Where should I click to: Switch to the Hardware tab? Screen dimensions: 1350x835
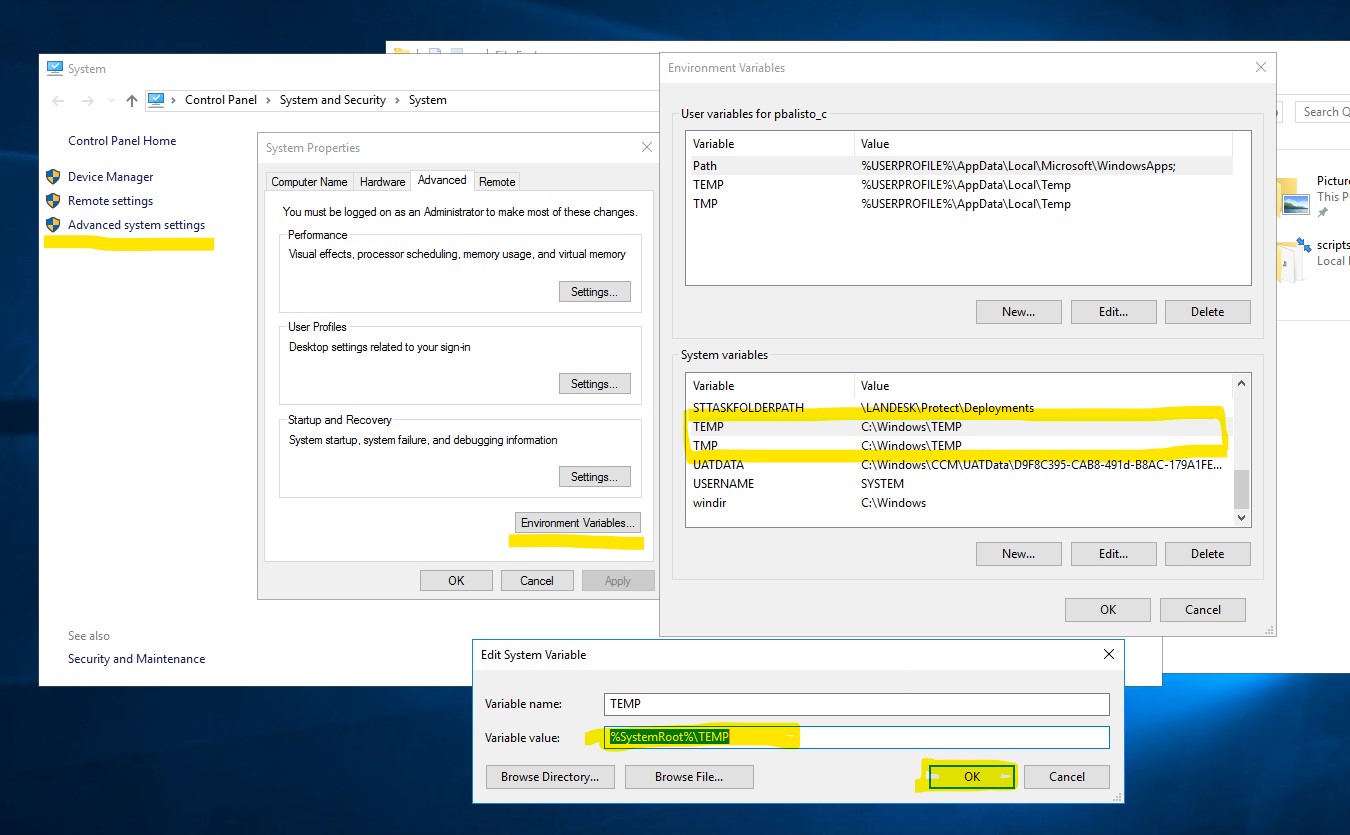point(382,182)
